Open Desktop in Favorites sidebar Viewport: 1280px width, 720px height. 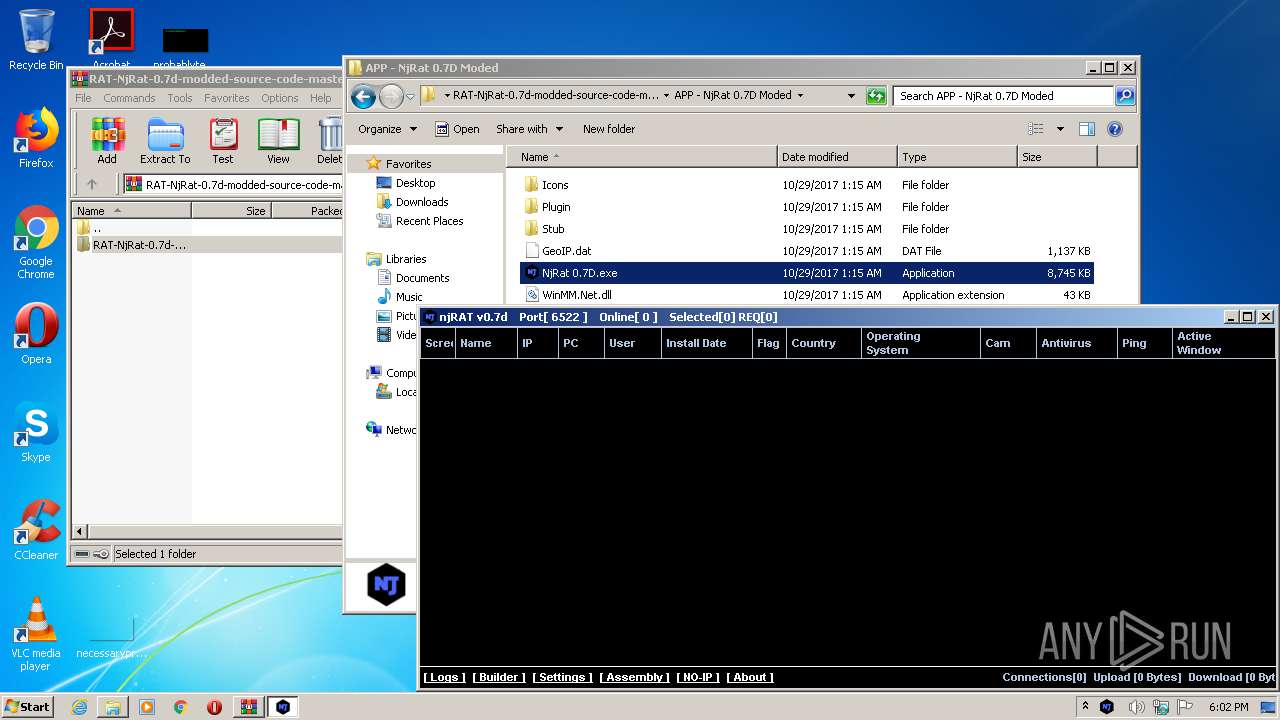tap(415, 183)
